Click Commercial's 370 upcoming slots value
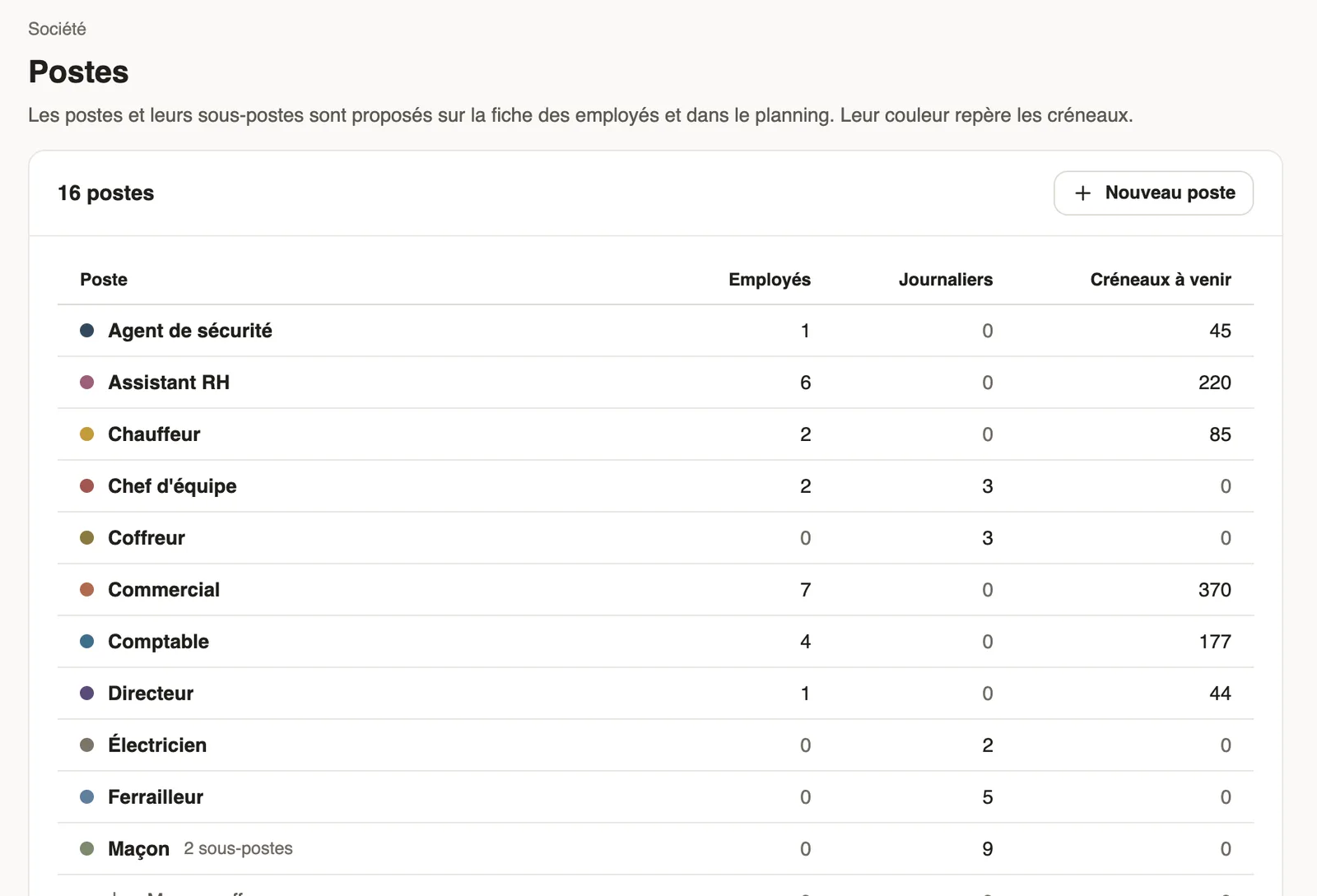Image resolution: width=1317 pixels, height=896 pixels. (1215, 590)
